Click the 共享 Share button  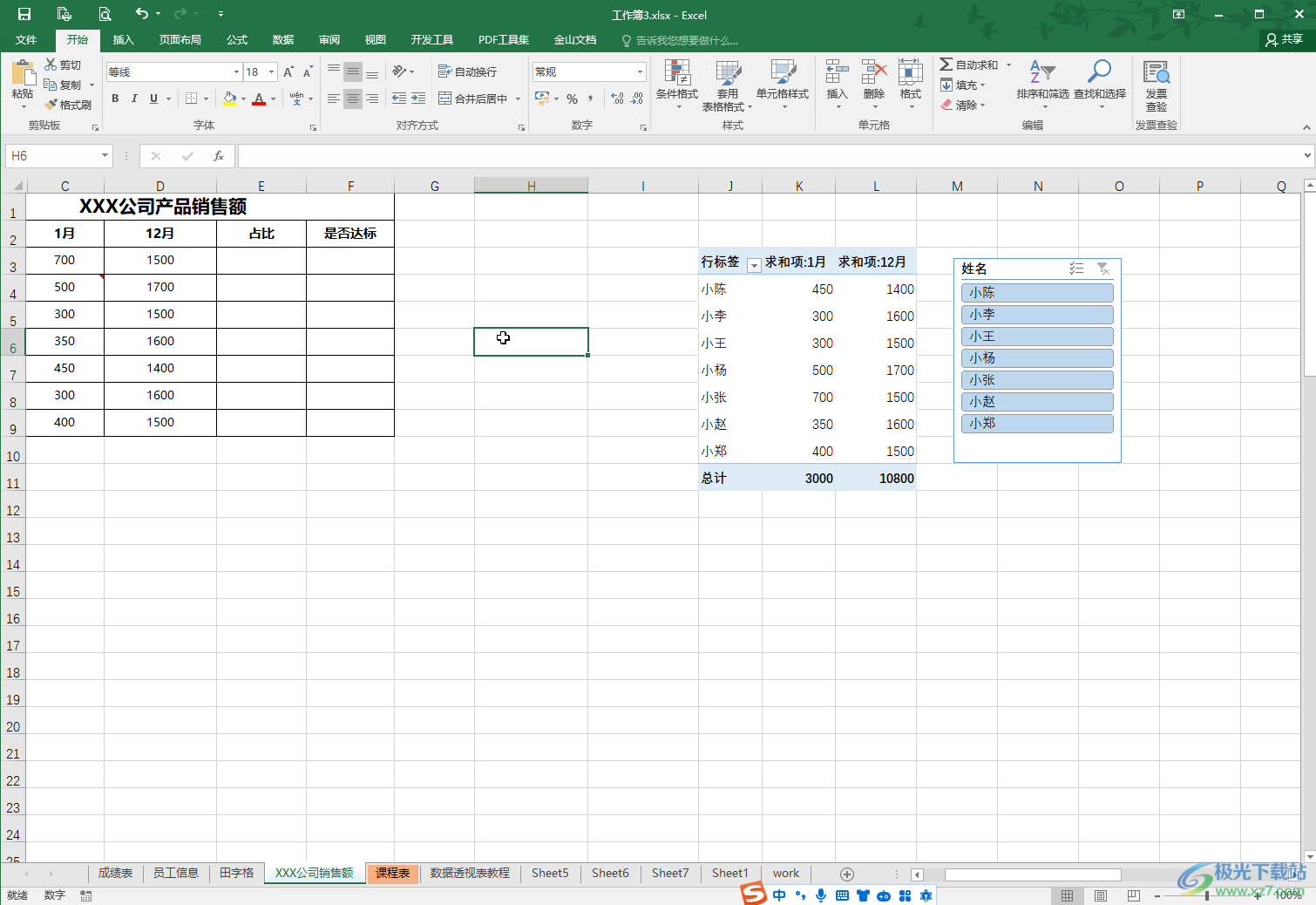[1285, 39]
